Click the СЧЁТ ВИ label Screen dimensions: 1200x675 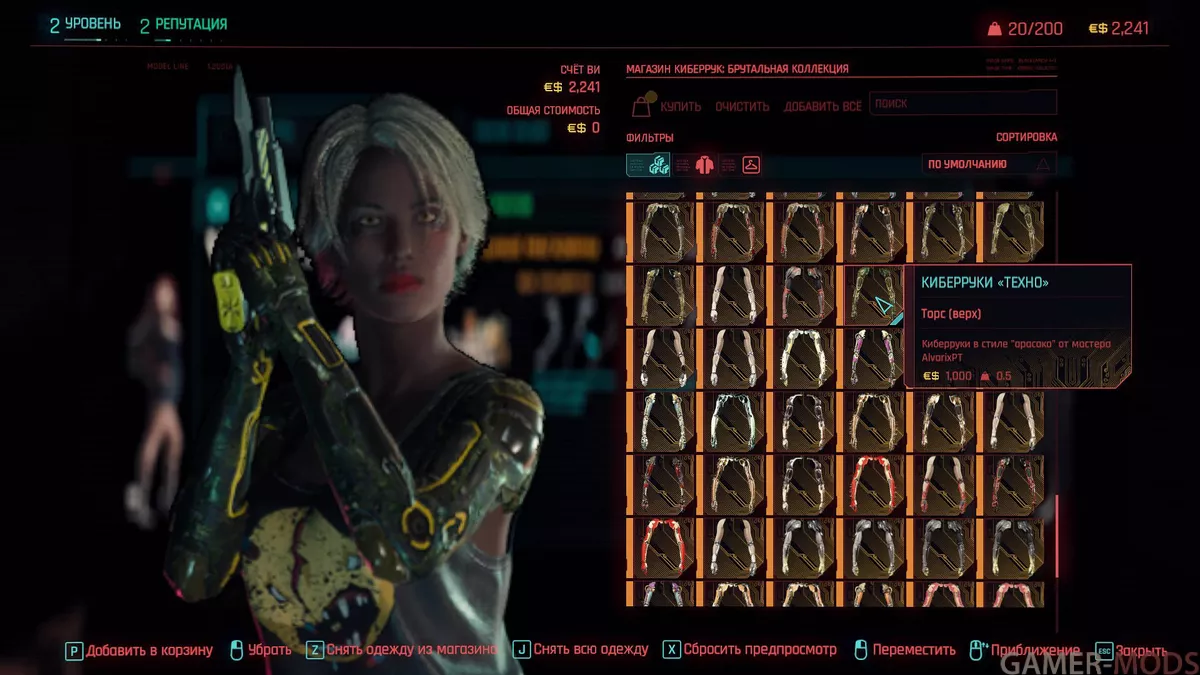click(x=580, y=70)
